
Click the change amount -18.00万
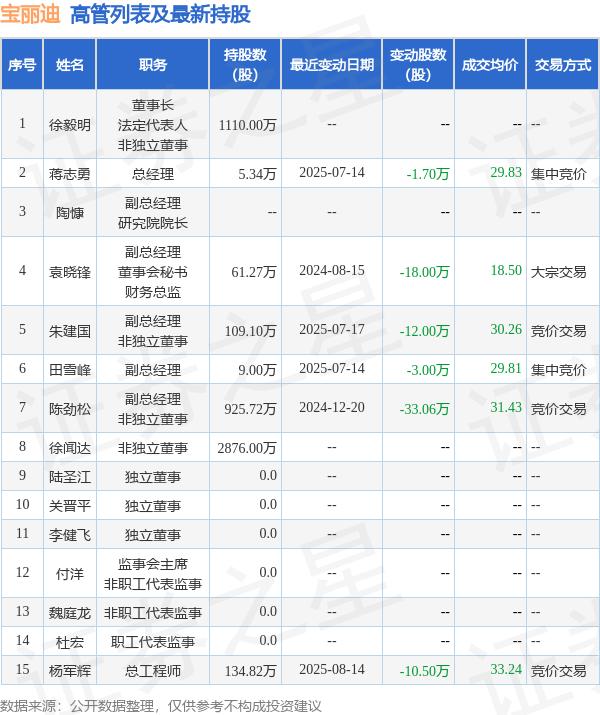pos(424,272)
